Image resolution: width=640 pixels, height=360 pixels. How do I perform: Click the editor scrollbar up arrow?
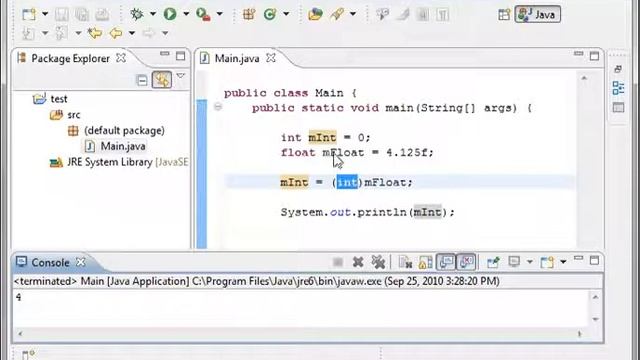pos(584,78)
